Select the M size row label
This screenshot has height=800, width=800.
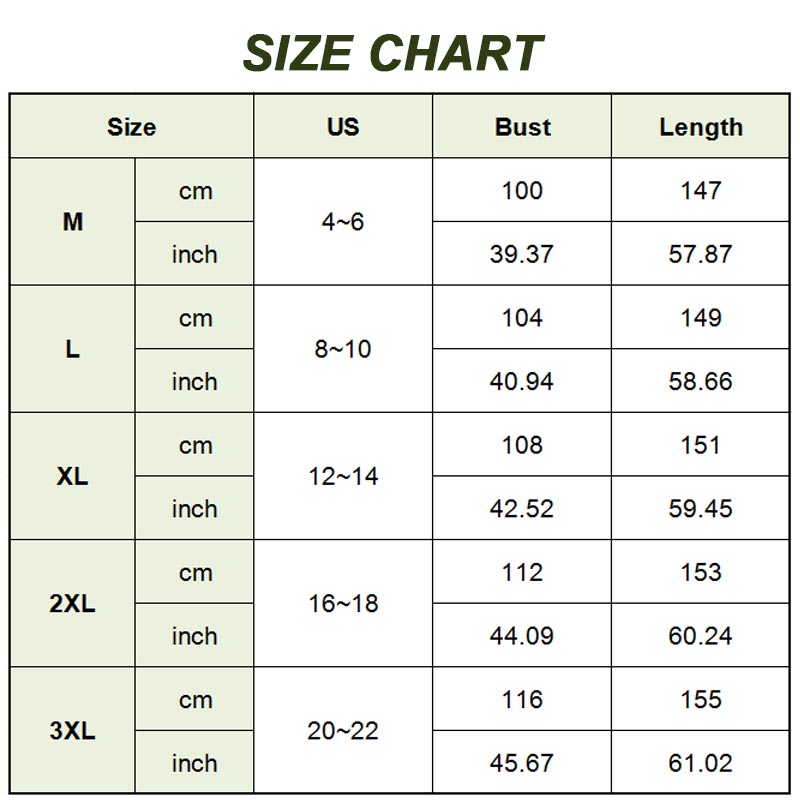[x=73, y=222]
